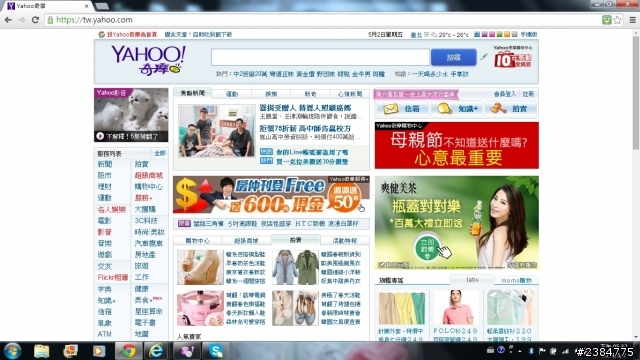Click the 房仲刊登 Free ad banner
Screen dimensions: 640x360
(x=271, y=195)
